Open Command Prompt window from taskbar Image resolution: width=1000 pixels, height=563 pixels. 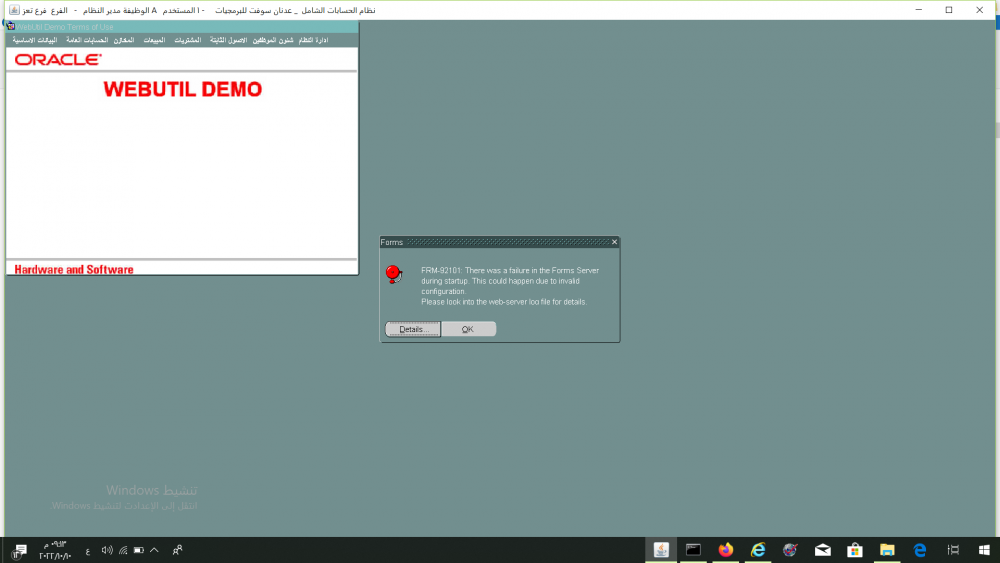tap(692, 550)
